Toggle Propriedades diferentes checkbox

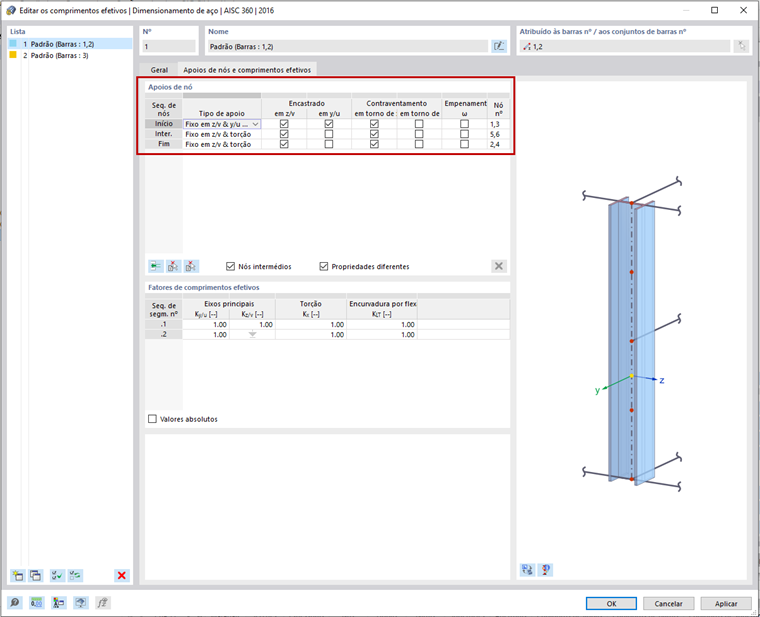pyautogui.click(x=324, y=267)
